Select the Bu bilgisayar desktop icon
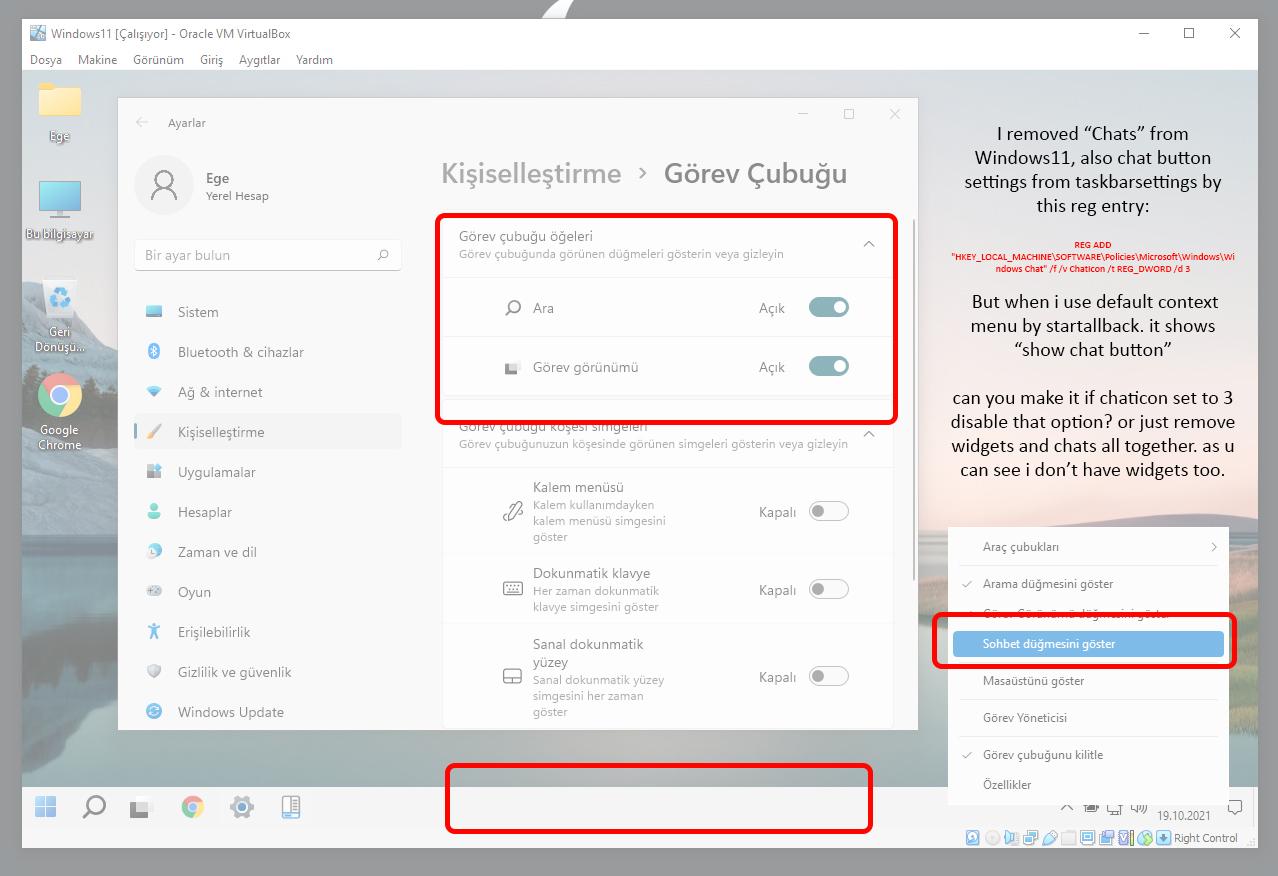Screen dimensions: 1278x876 click(x=60, y=210)
